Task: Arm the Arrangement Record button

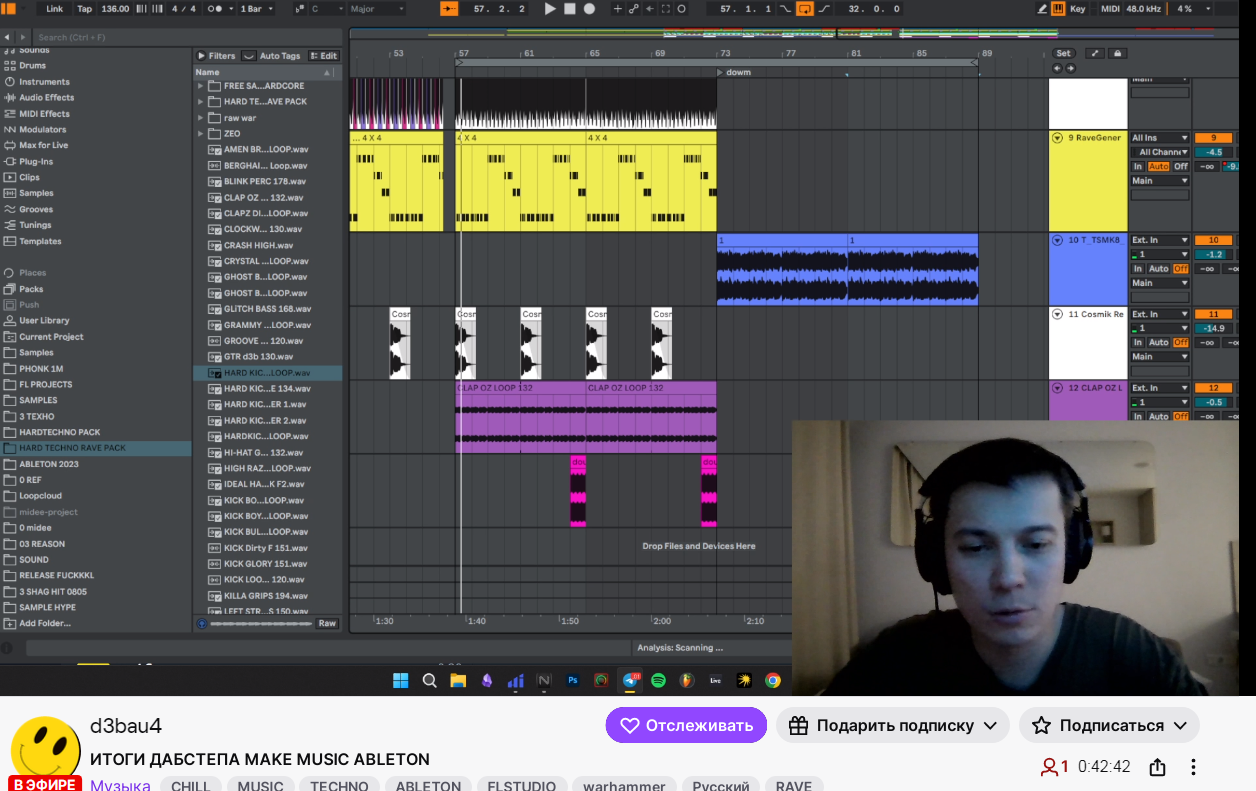Action: coord(589,9)
